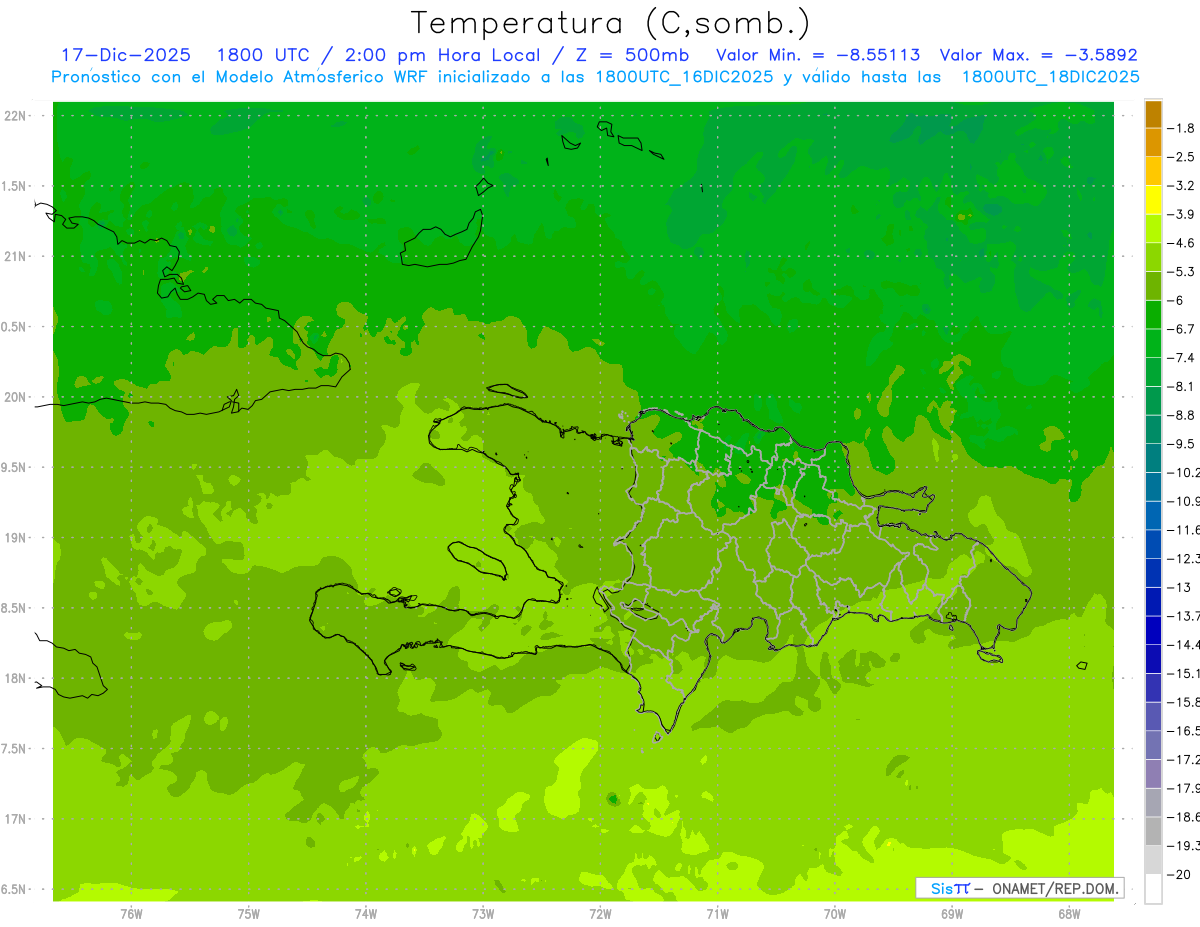This screenshot has width=1200, height=927.
Task: Click the 20N latitude axis label
Action: pos(16,398)
